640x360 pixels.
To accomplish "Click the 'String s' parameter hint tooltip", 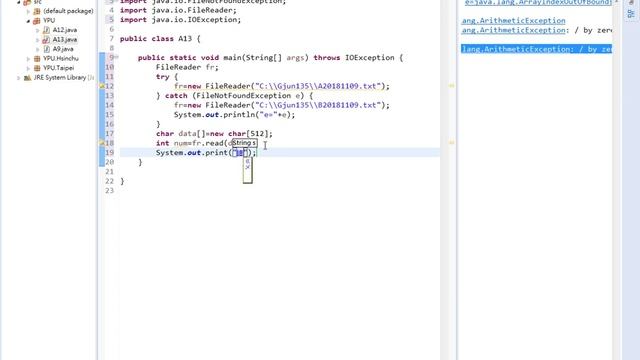I will 244,143.
